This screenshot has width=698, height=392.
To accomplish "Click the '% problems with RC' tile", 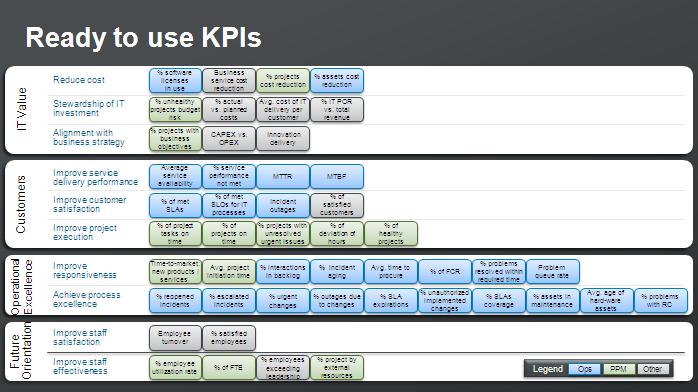I will pyautogui.click(x=660, y=301).
